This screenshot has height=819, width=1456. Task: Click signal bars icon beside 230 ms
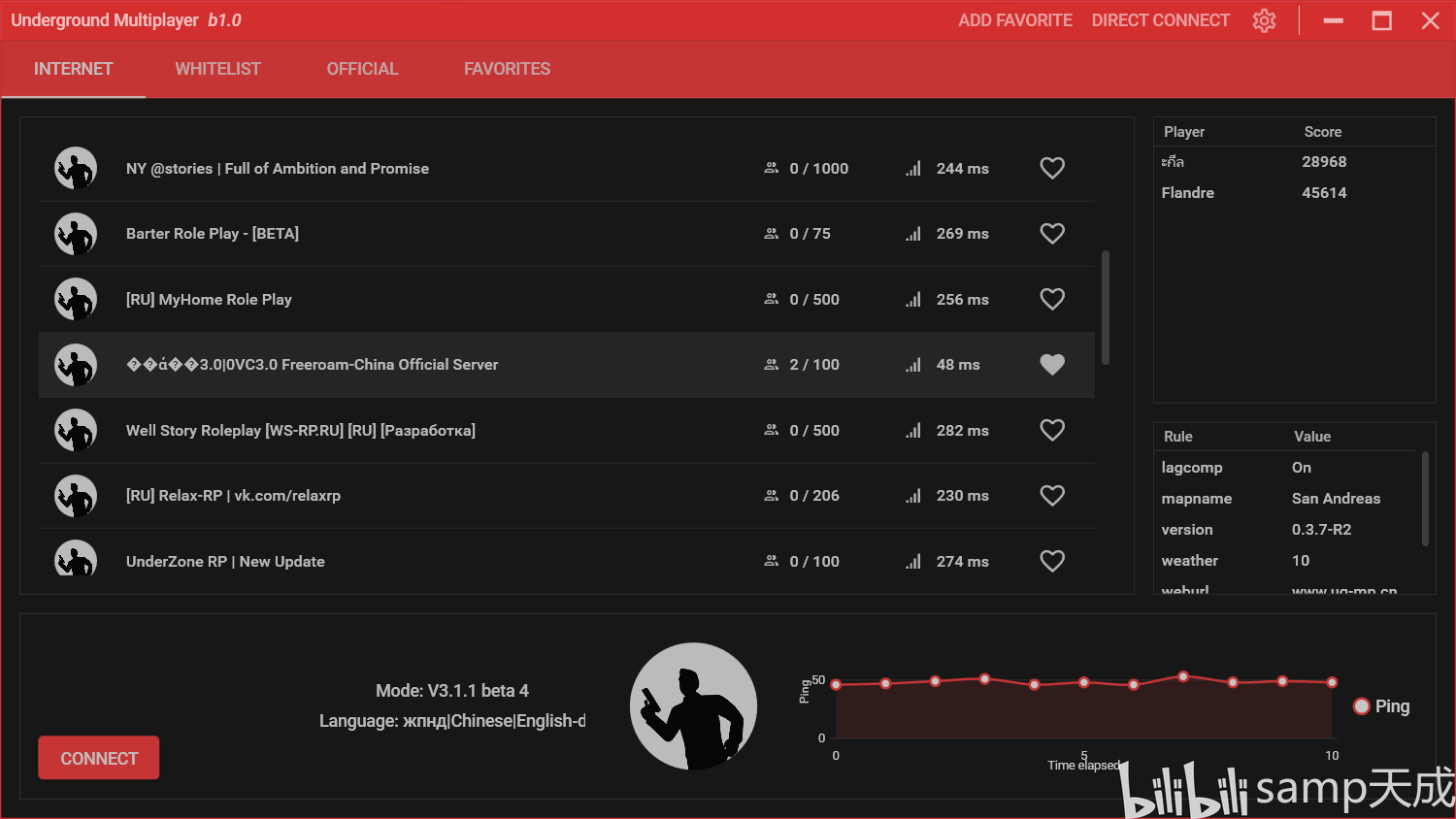coord(913,496)
